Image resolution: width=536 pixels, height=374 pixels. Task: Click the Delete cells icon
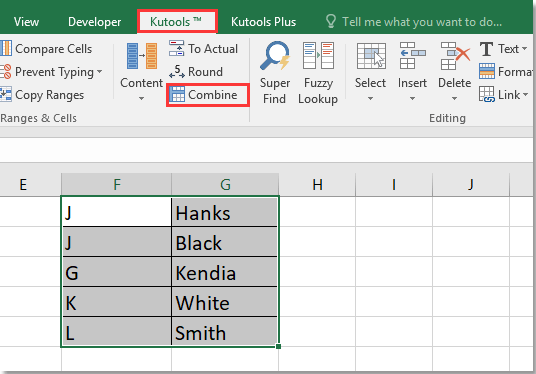click(455, 56)
